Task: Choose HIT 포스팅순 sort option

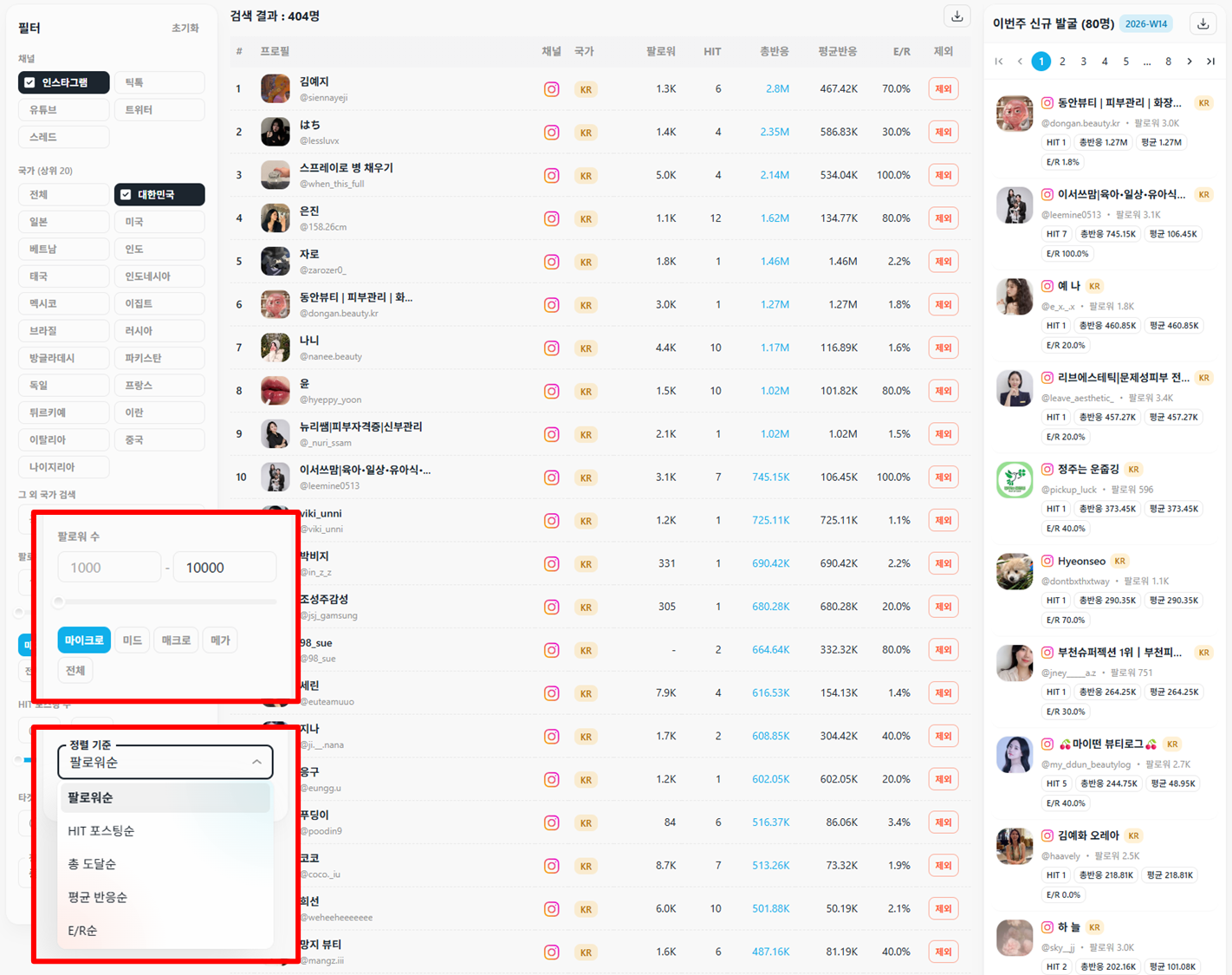Action: coord(165,830)
